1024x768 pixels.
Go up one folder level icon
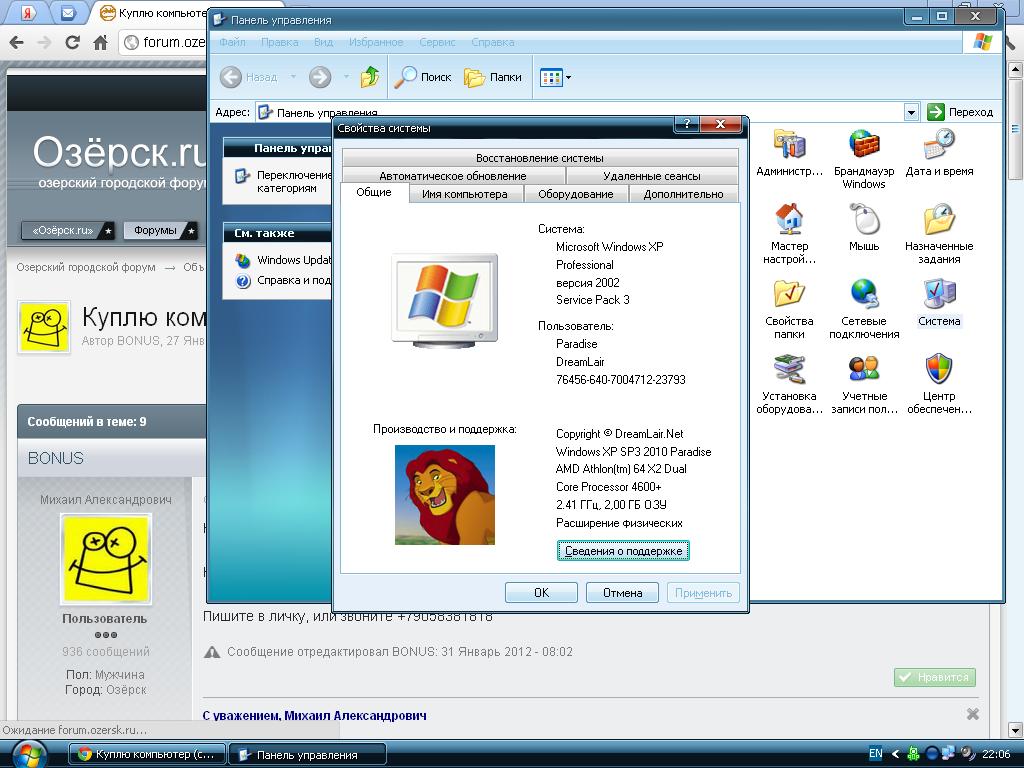pyautogui.click(x=370, y=77)
